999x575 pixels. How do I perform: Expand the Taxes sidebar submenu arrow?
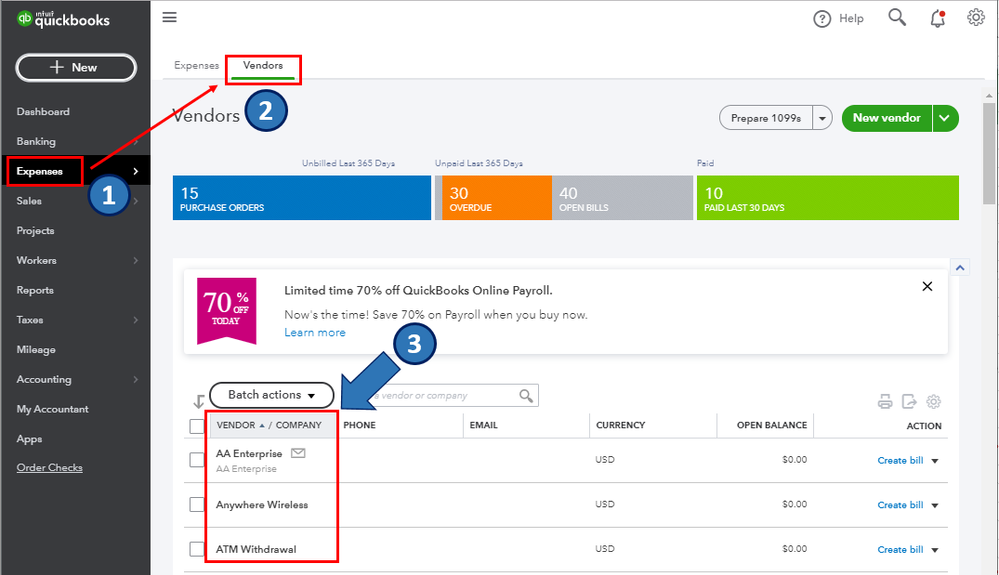(136, 320)
